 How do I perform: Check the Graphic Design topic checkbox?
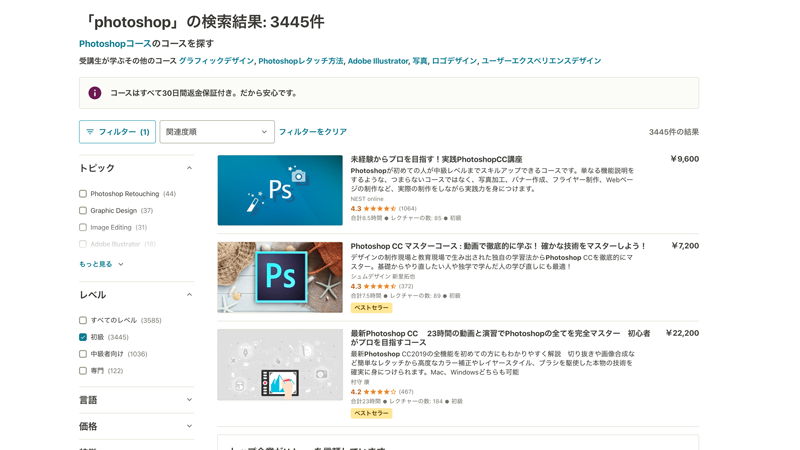pos(83,211)
